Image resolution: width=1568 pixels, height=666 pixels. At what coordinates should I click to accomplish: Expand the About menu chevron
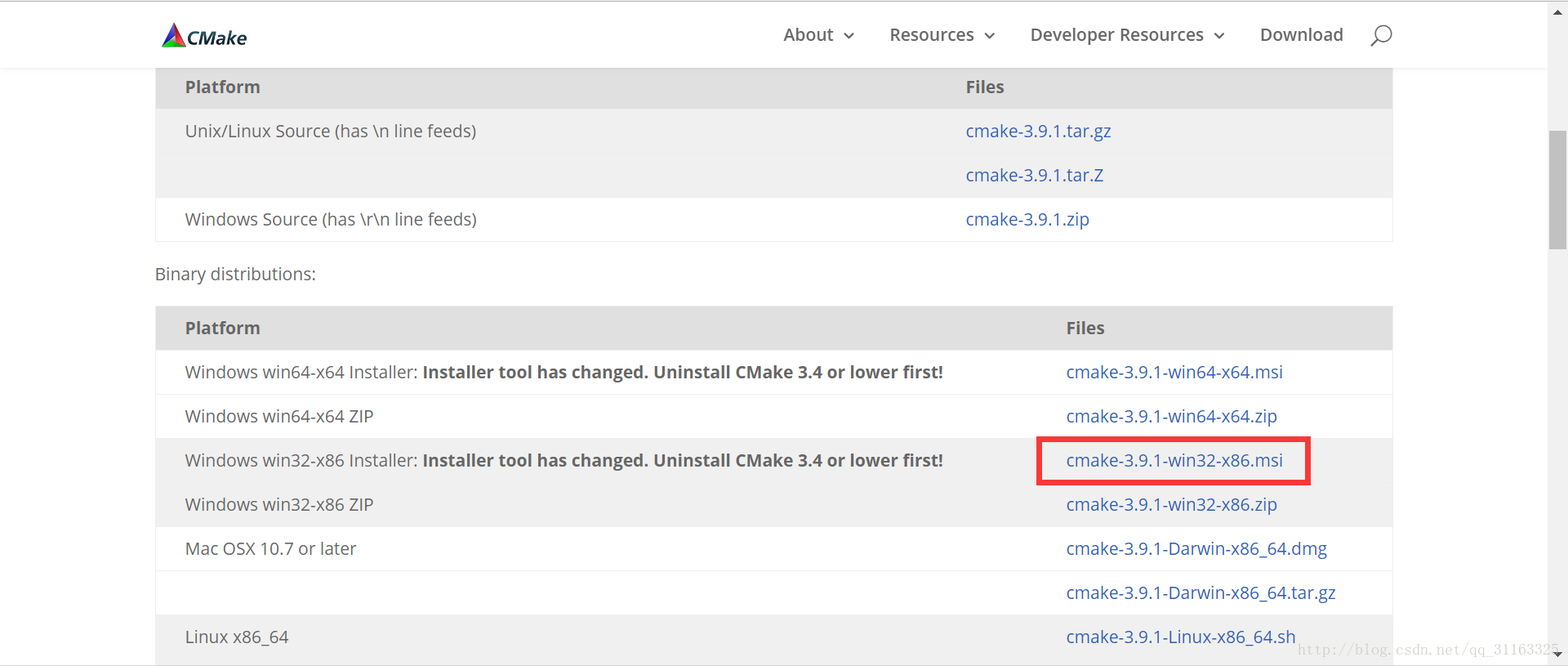tap(849, 36)
